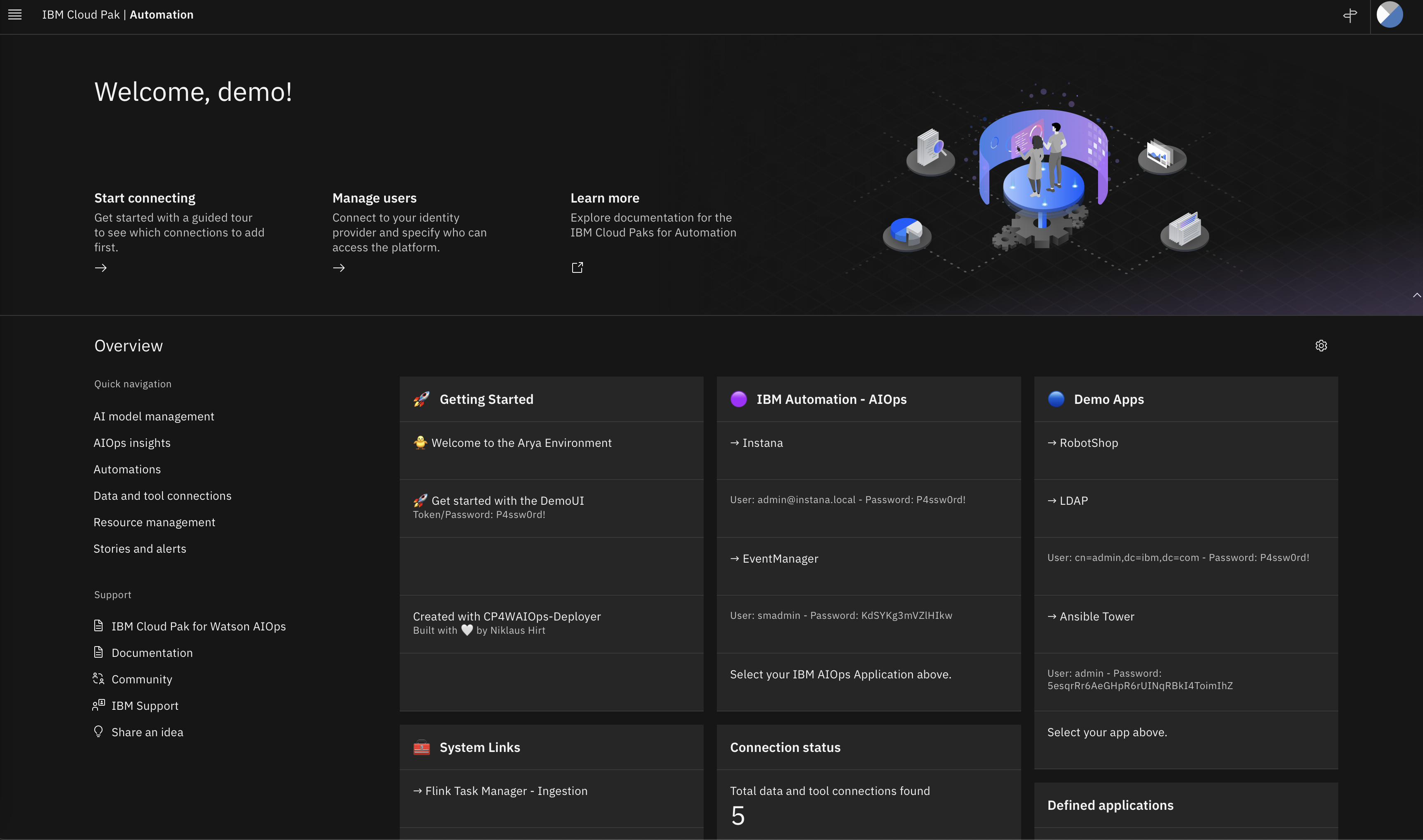Follow the Start connecting arrow
The width and height of the screenshot is (1423, 840).
click(x=101, y=268)
